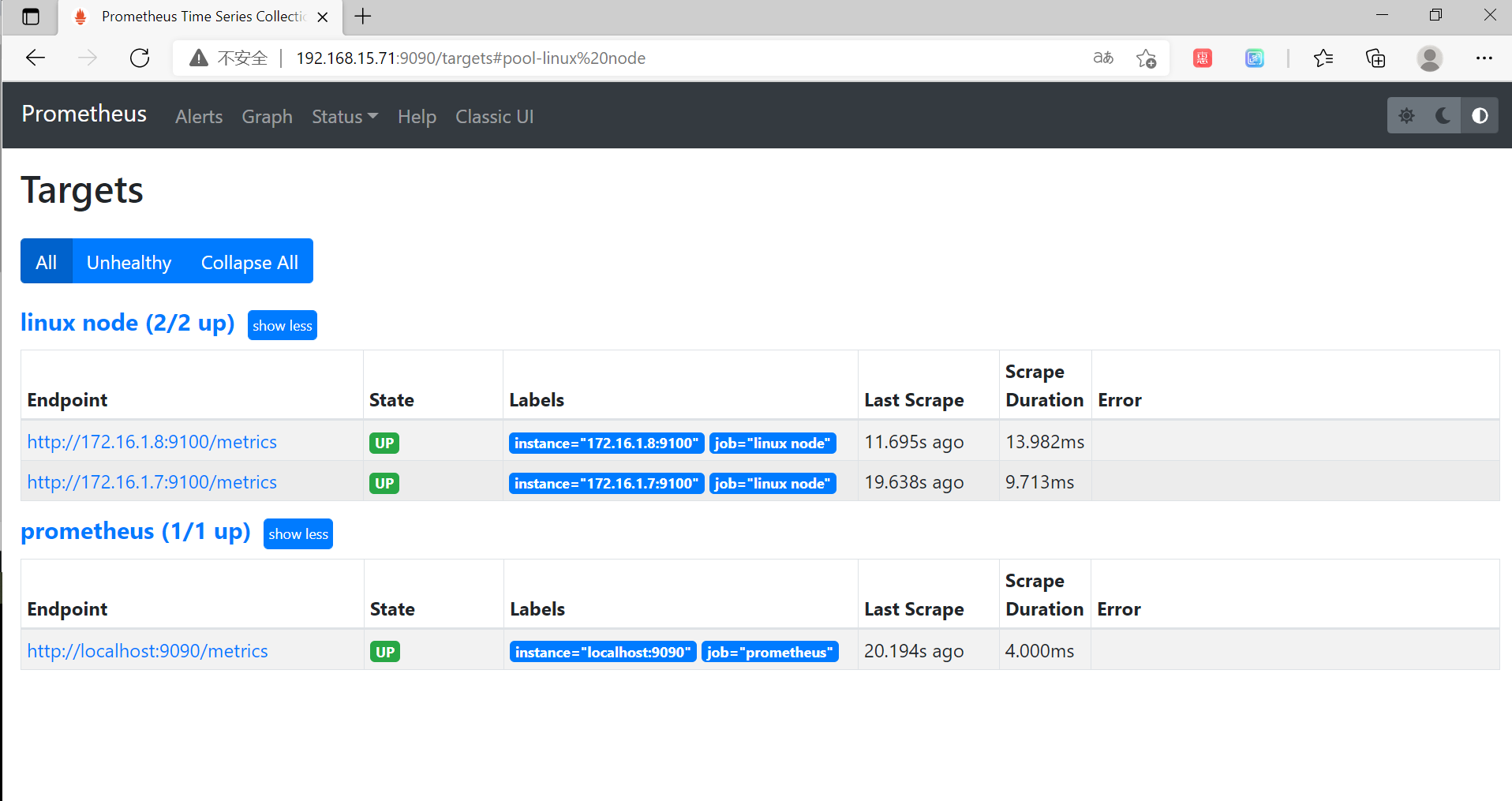Click the 9.713ms scrape duration
Screen dimensions: 1512x801
coord(1039,482)
